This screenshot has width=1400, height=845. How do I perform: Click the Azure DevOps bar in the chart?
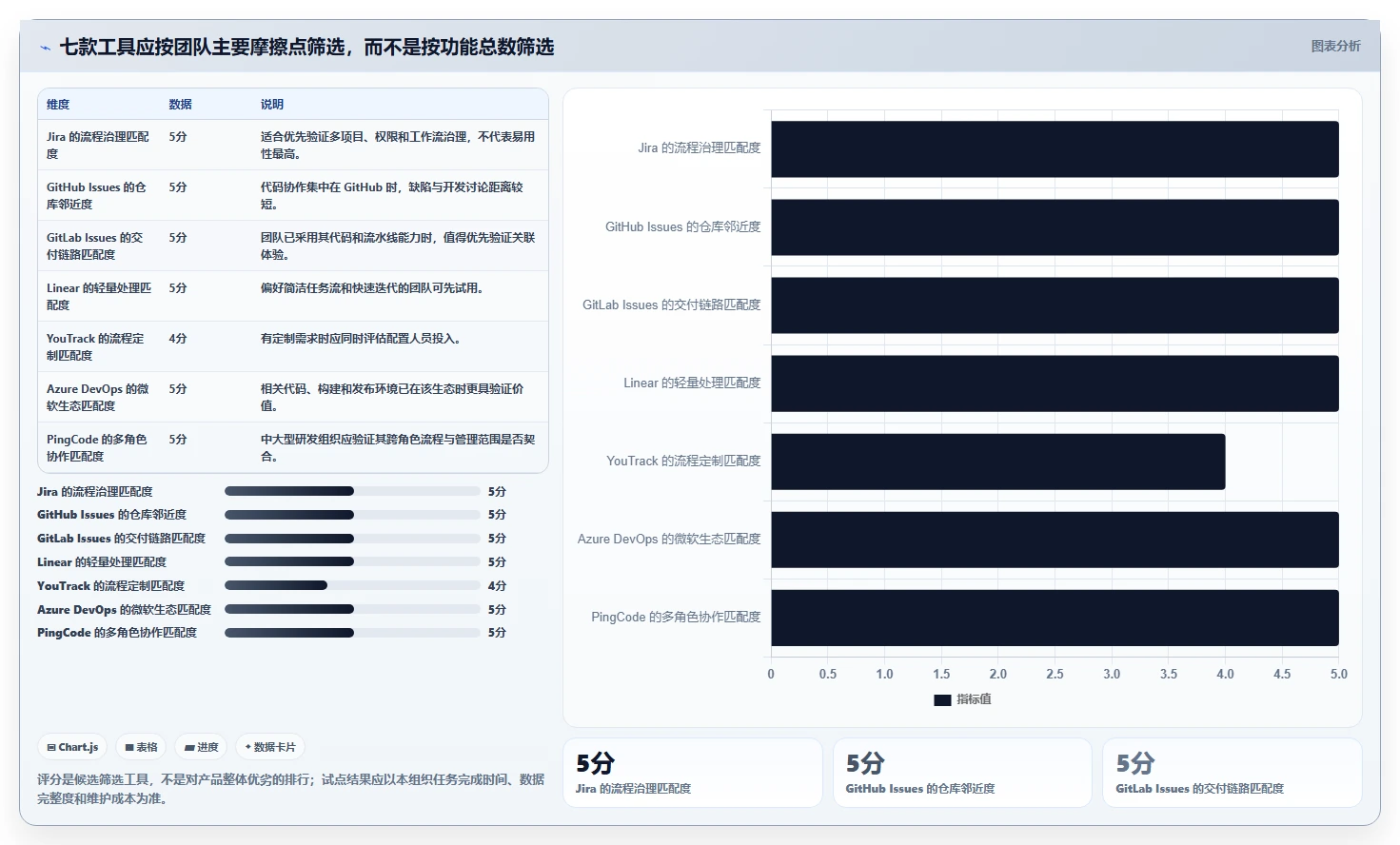pos(1055,540)
